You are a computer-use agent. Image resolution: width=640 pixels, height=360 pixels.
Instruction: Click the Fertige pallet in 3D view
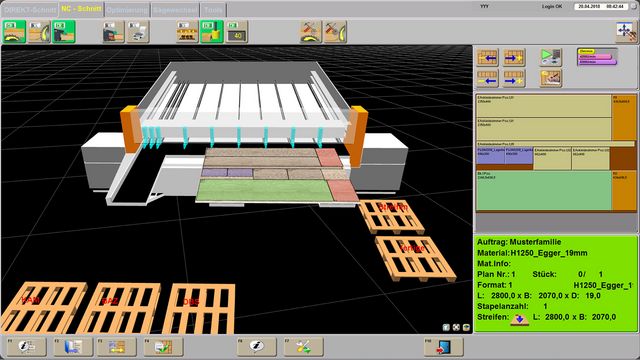click(x=416, y=258)
